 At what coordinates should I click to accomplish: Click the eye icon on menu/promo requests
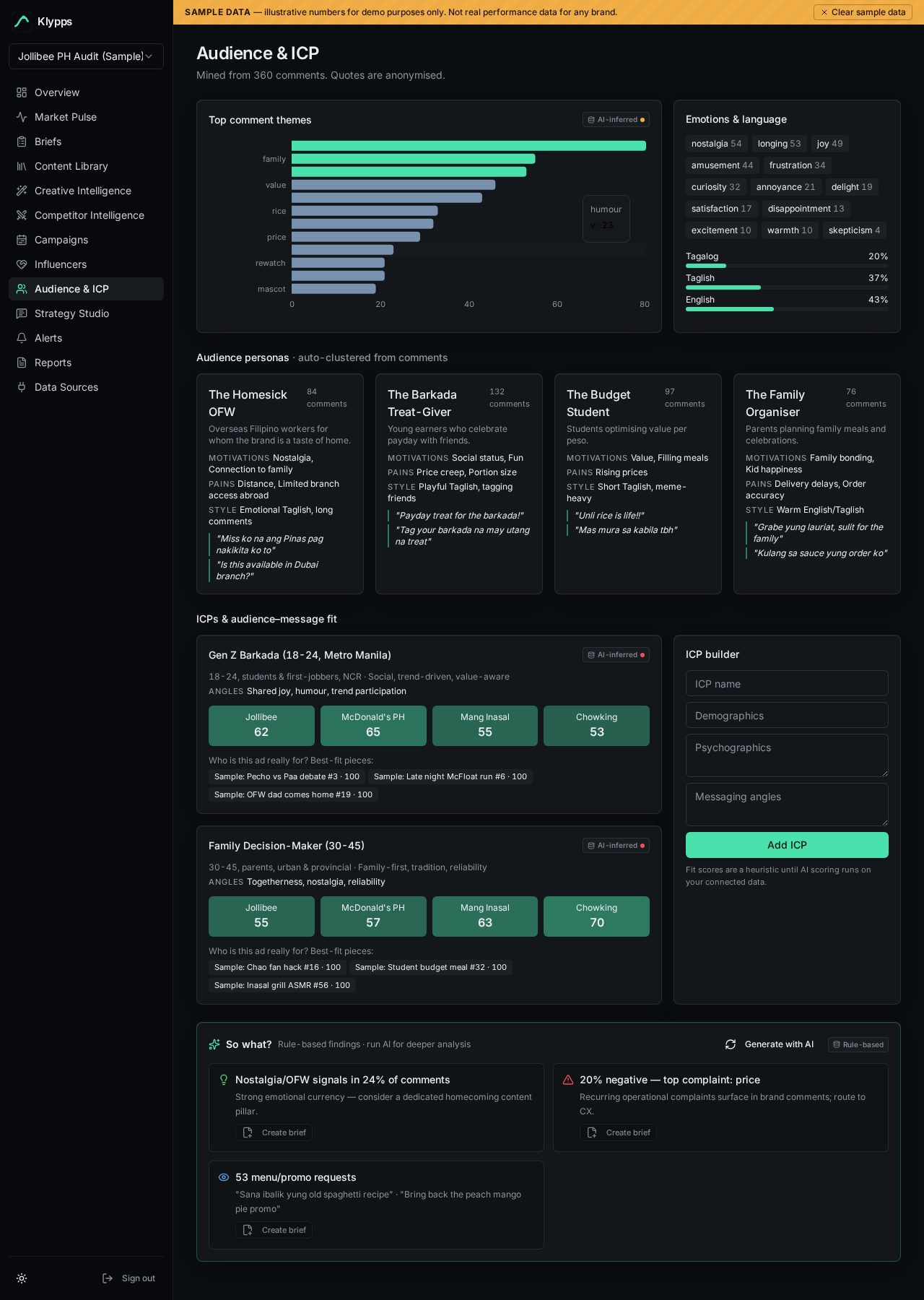(224, 1177)
